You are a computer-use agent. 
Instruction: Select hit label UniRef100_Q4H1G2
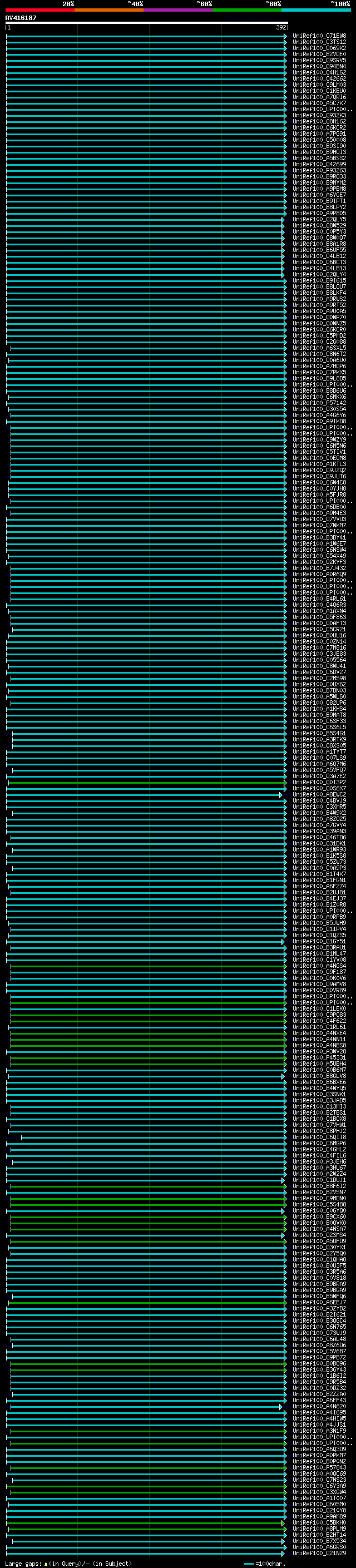coord(319,72)
